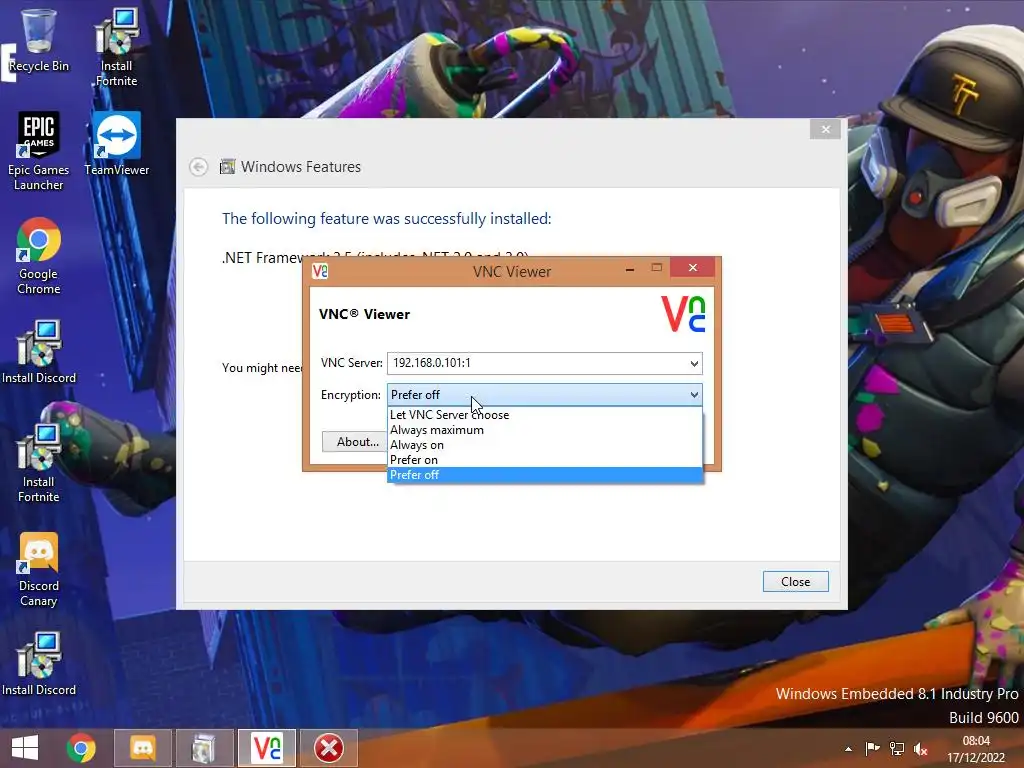This screenshot has width=1024, height=768.
Task: Open TeamViewer desktop shortcut
Action: coord(116,144)
